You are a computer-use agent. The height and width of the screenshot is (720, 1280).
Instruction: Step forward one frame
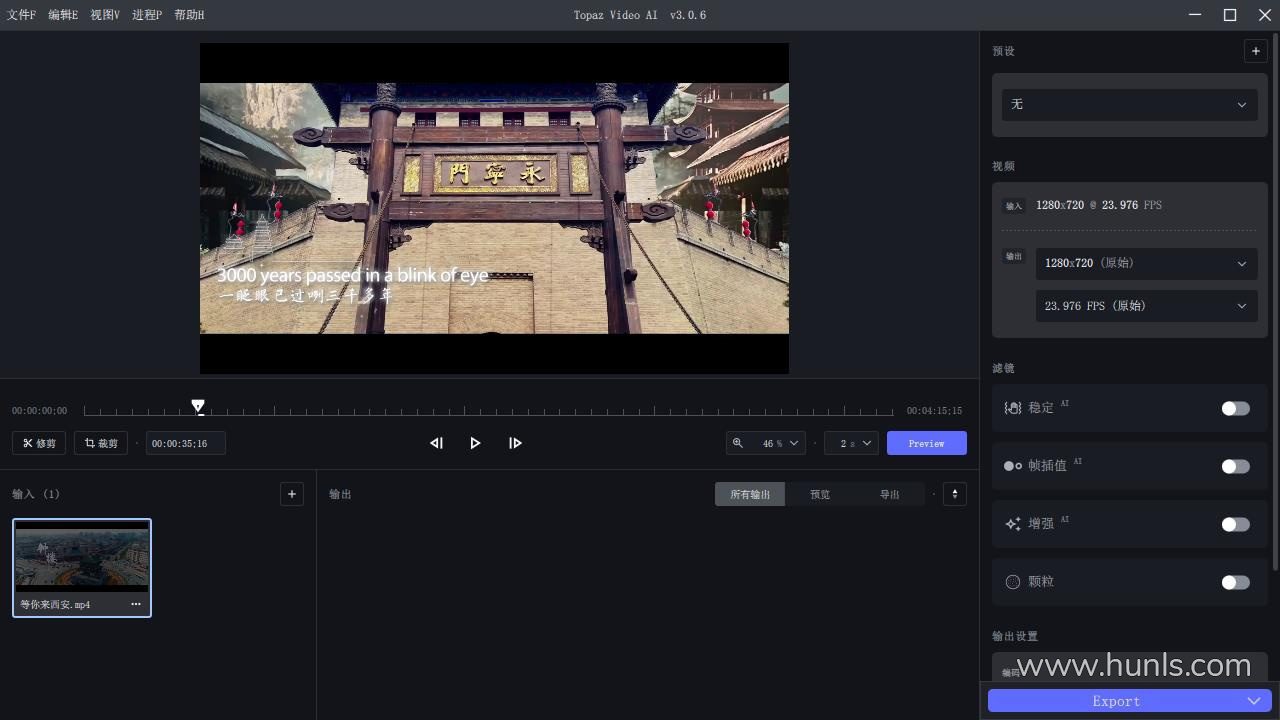pyautogui.click(x=515, y=443)
